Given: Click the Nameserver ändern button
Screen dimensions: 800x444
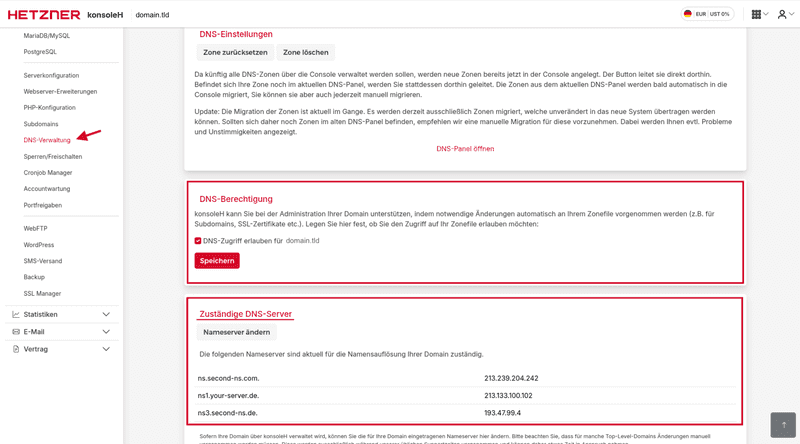Looking at the screenshot, I should pos(236,332).
